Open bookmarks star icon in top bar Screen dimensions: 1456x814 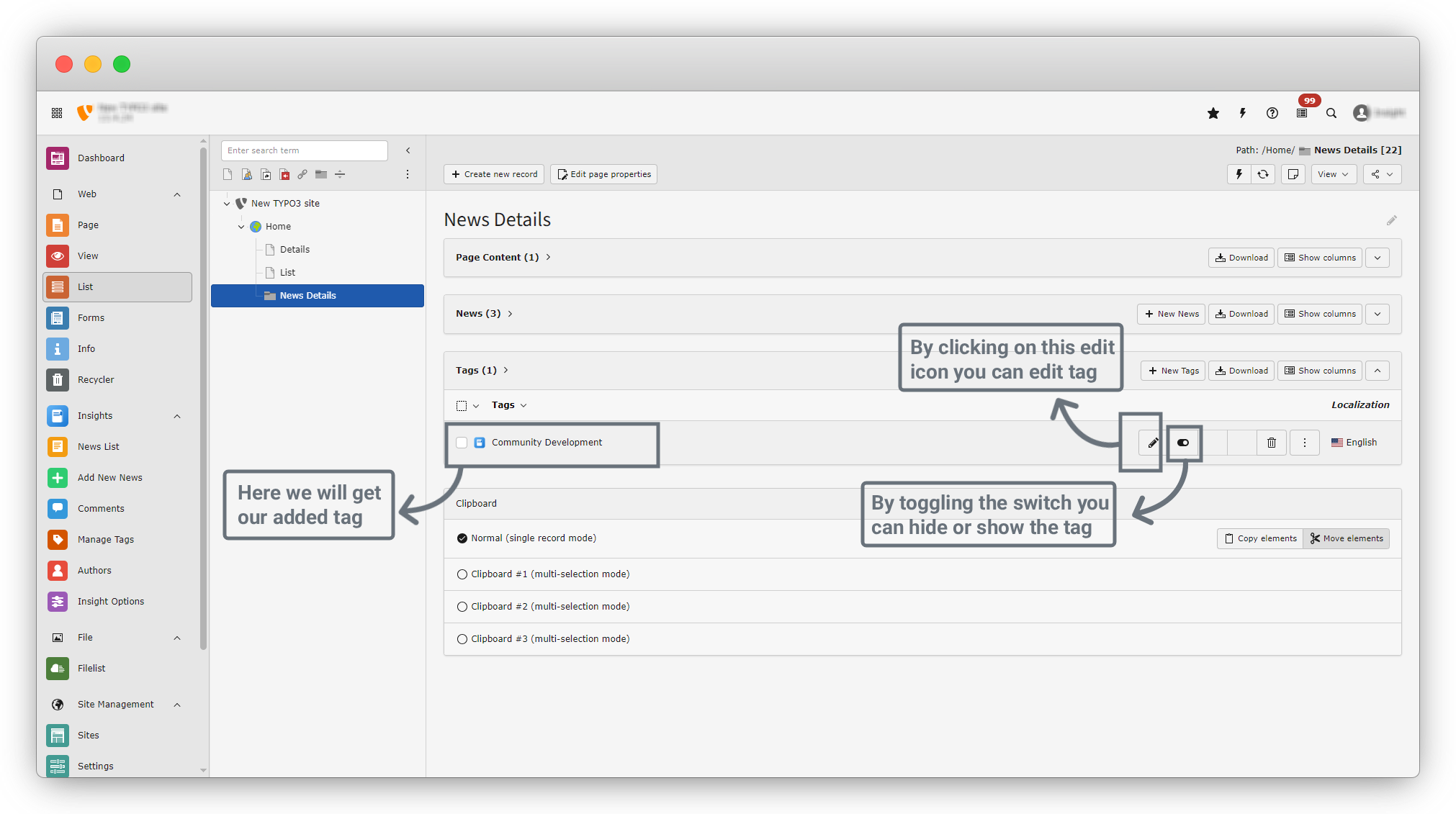pos(1213,113)
